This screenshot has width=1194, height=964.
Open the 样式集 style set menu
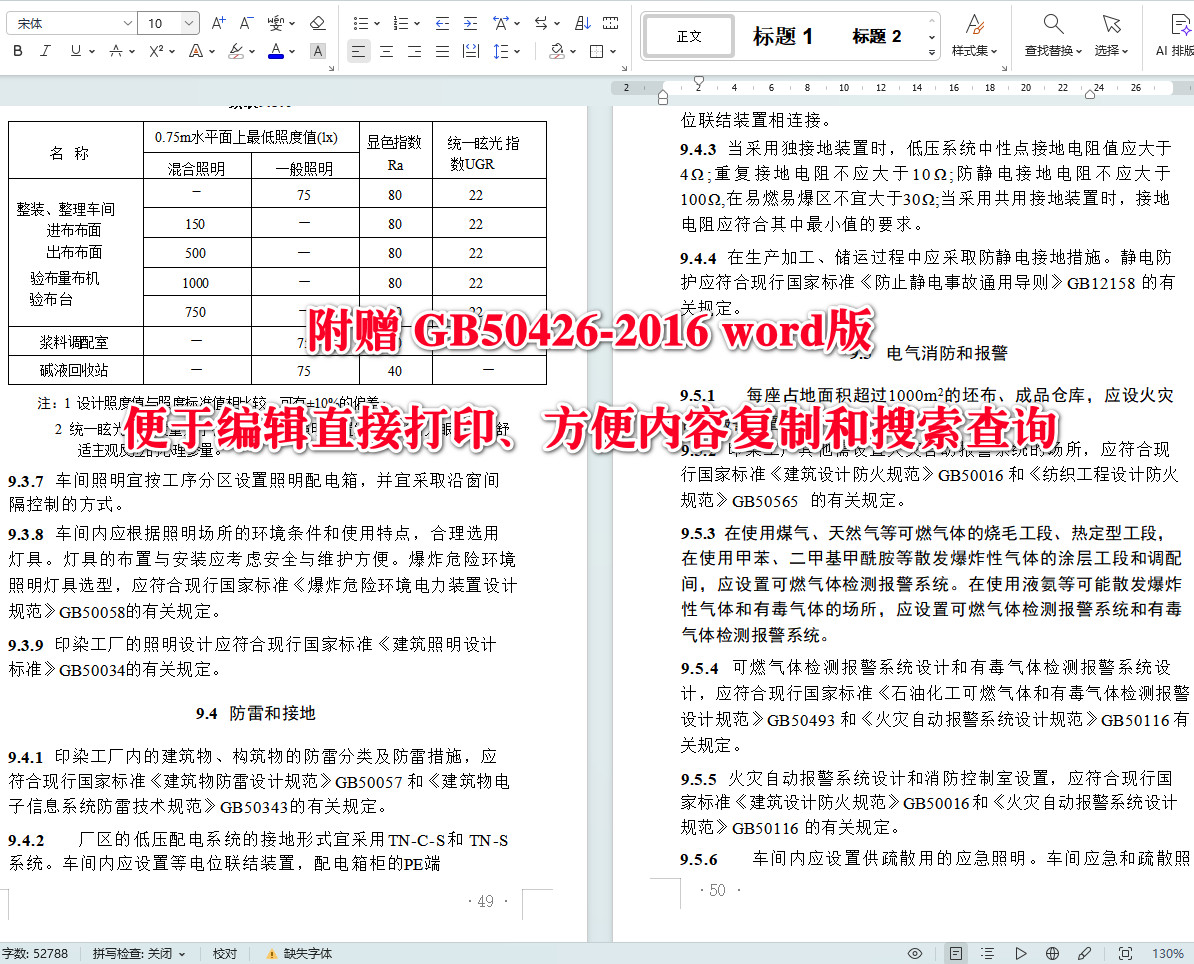pyautogui.click(x=974, y=35)
